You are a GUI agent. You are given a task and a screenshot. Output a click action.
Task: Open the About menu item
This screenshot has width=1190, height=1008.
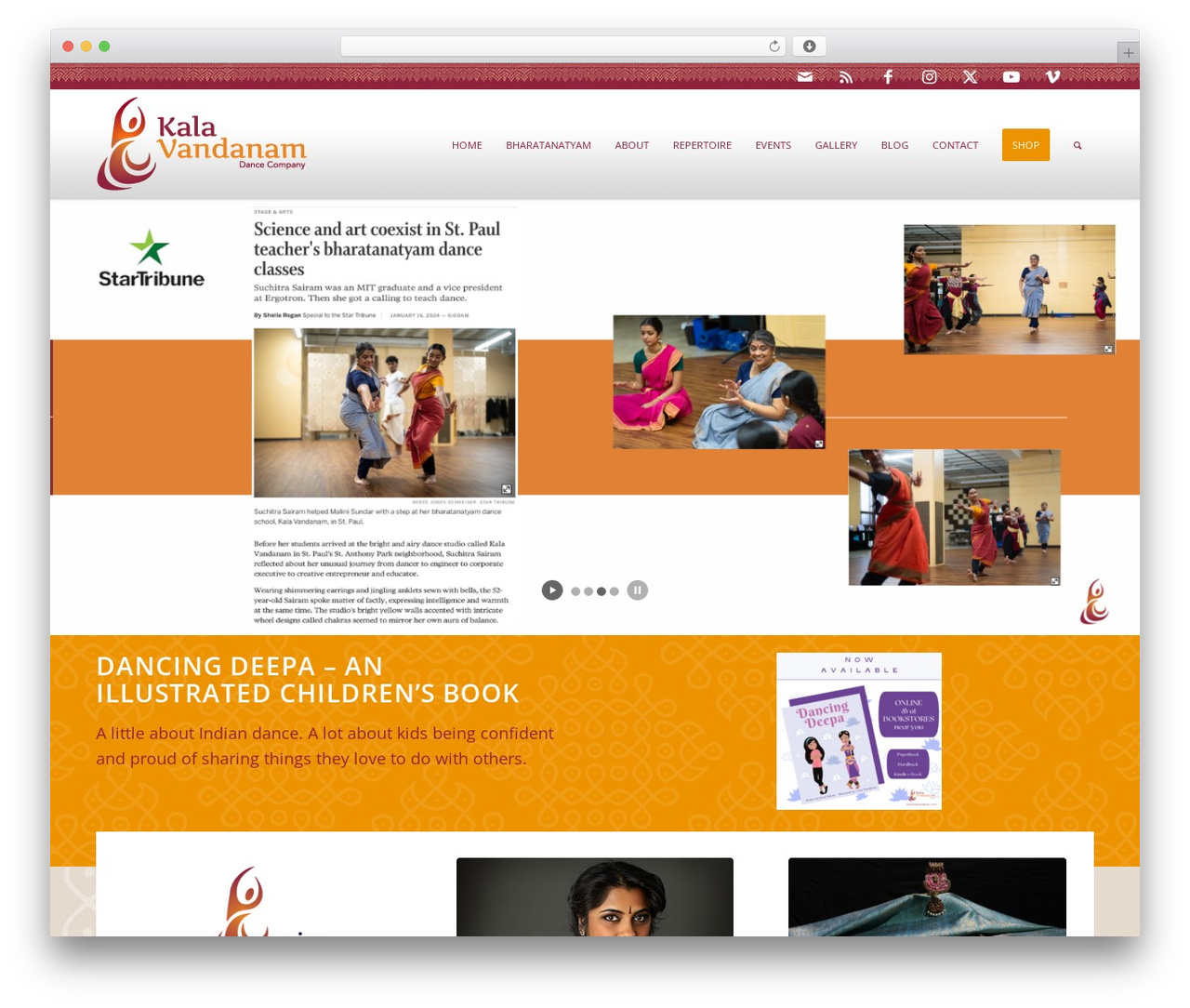click(632, 145)
